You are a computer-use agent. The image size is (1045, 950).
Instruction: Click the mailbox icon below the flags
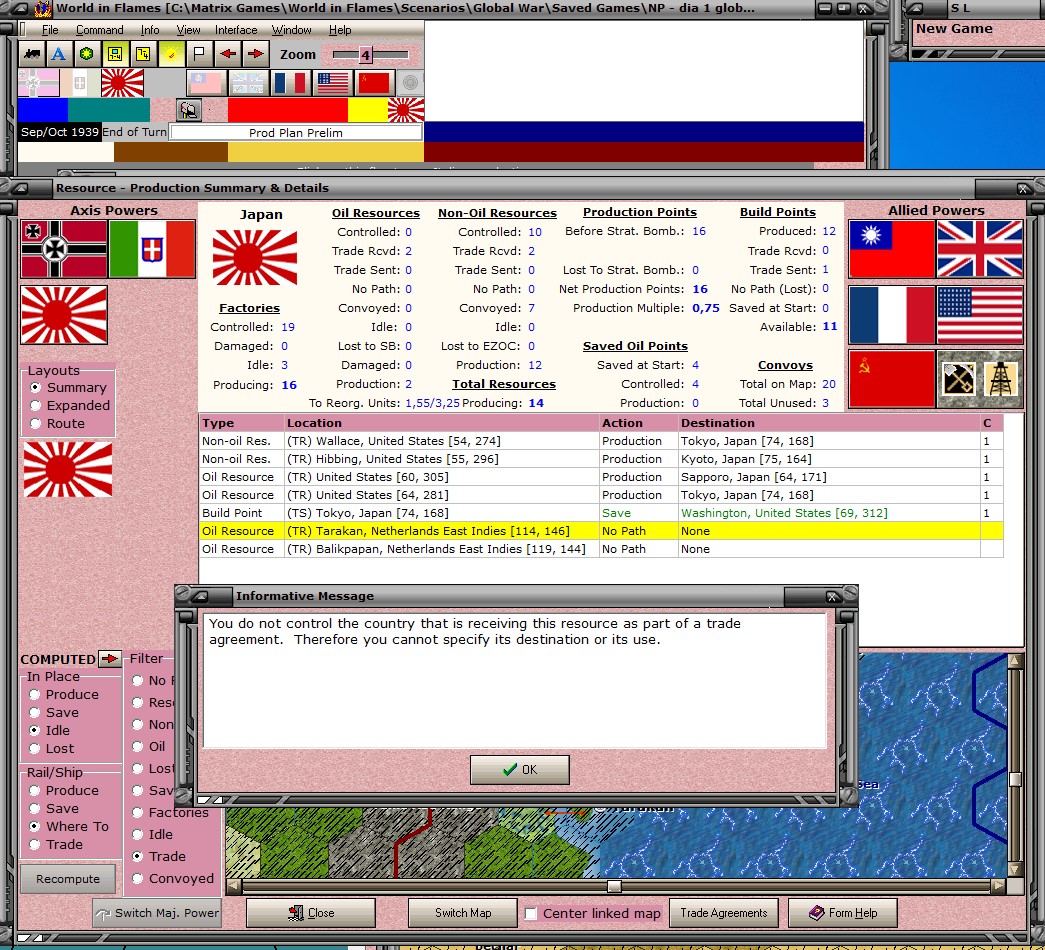click(189, 109)
